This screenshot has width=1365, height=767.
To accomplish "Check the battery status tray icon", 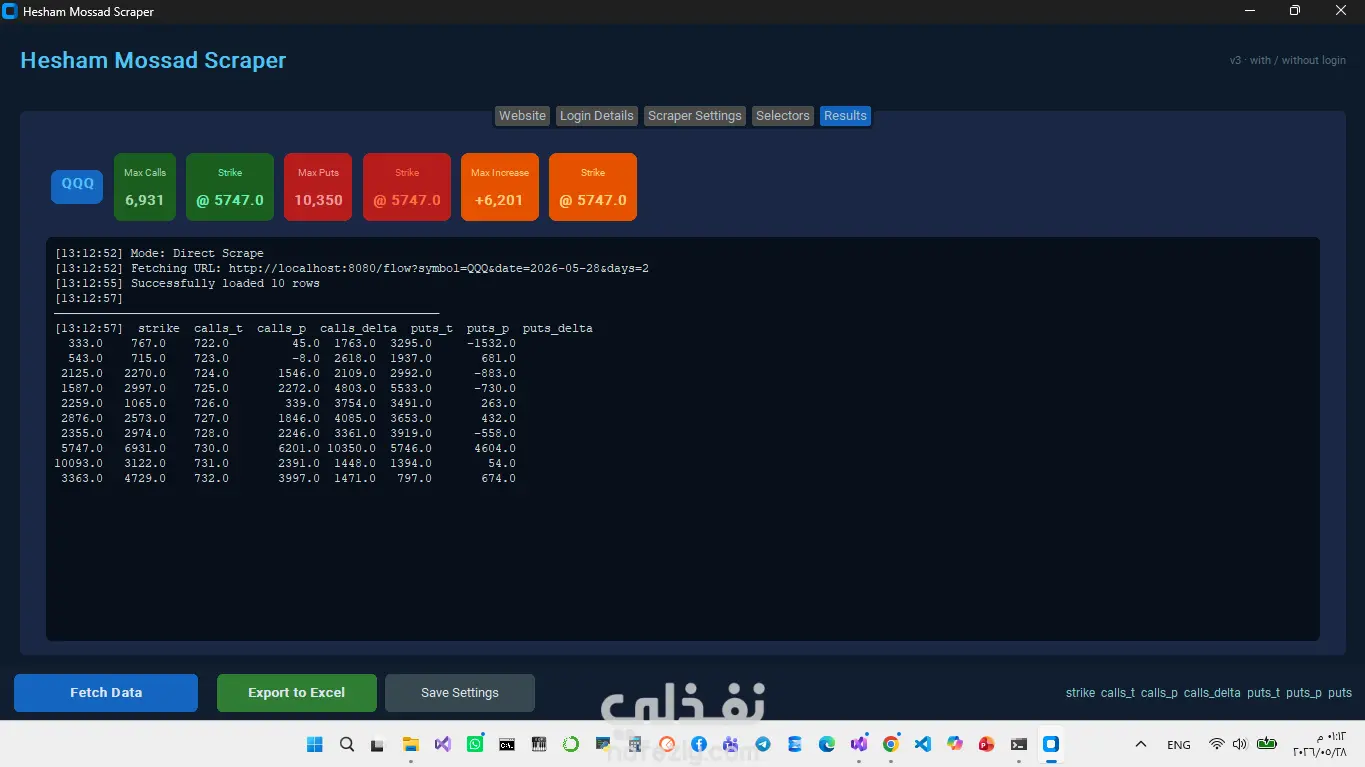I will click(x=1267, y=744).
